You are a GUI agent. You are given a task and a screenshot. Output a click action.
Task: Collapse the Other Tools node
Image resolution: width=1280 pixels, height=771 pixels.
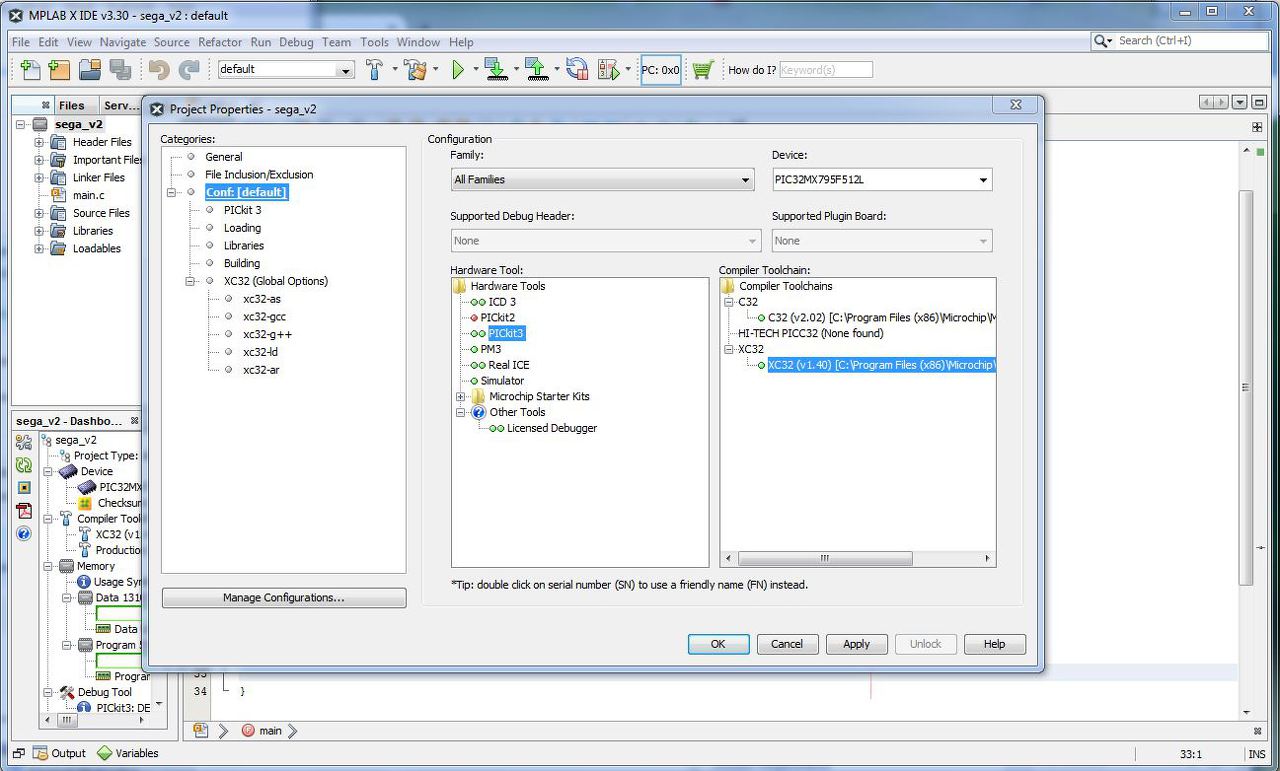tap(461, 412)
